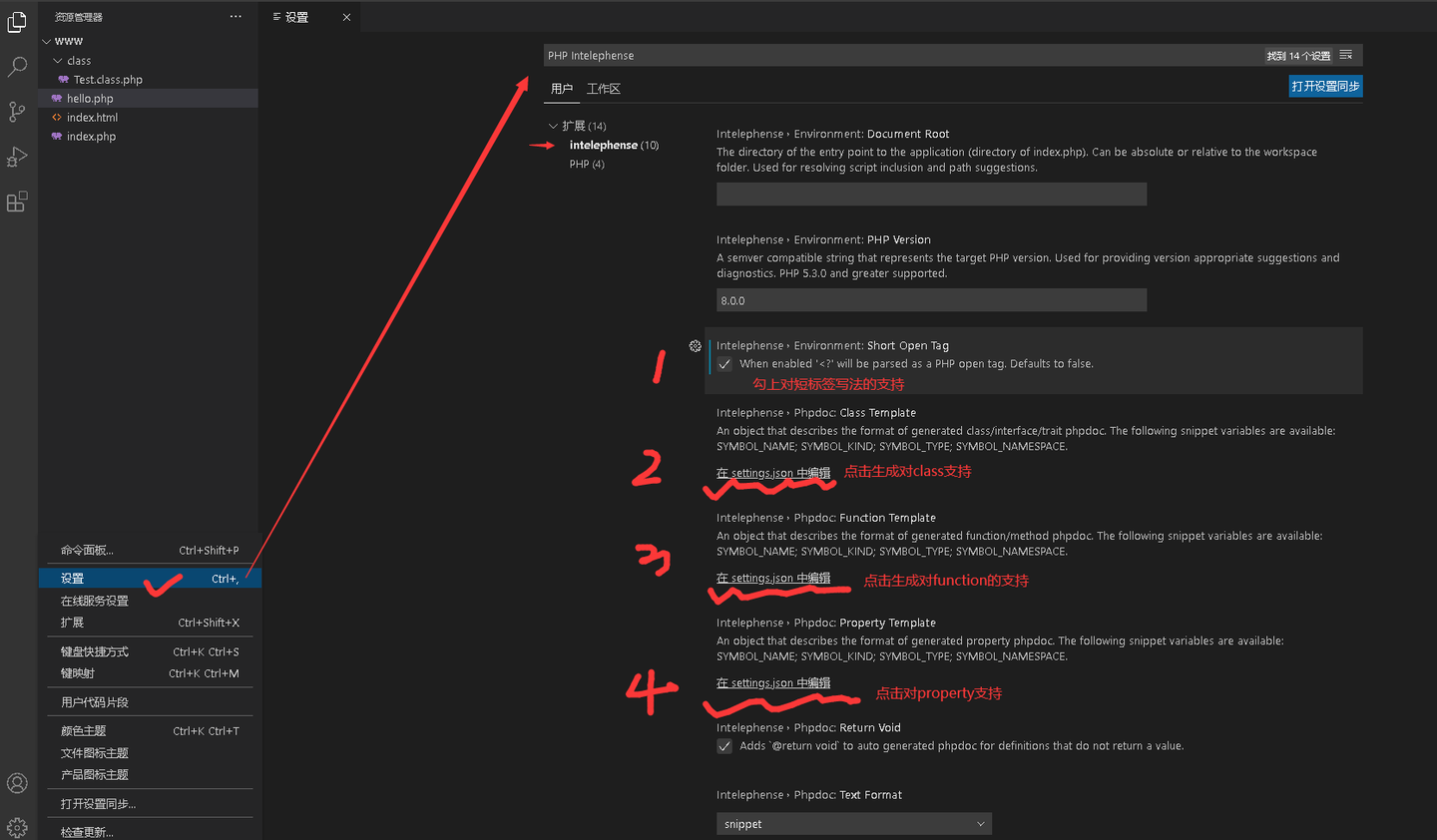The width and height of the screenshot is (1437, 840).
Task: Clear settings search filter icon
Action: (1346, 55)
